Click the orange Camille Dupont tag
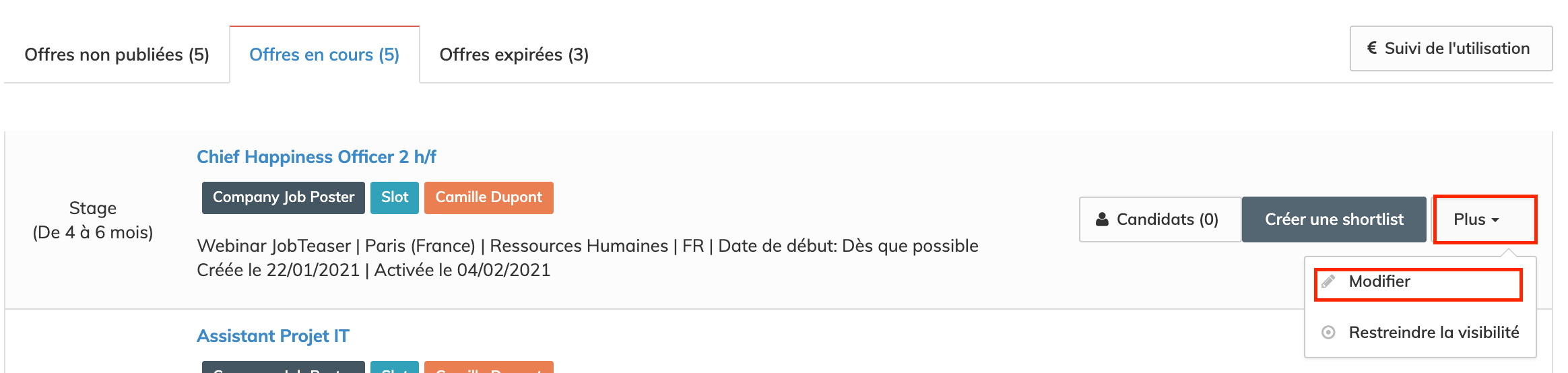Viewport: 1568px width, 373px height. click(488, 197)
